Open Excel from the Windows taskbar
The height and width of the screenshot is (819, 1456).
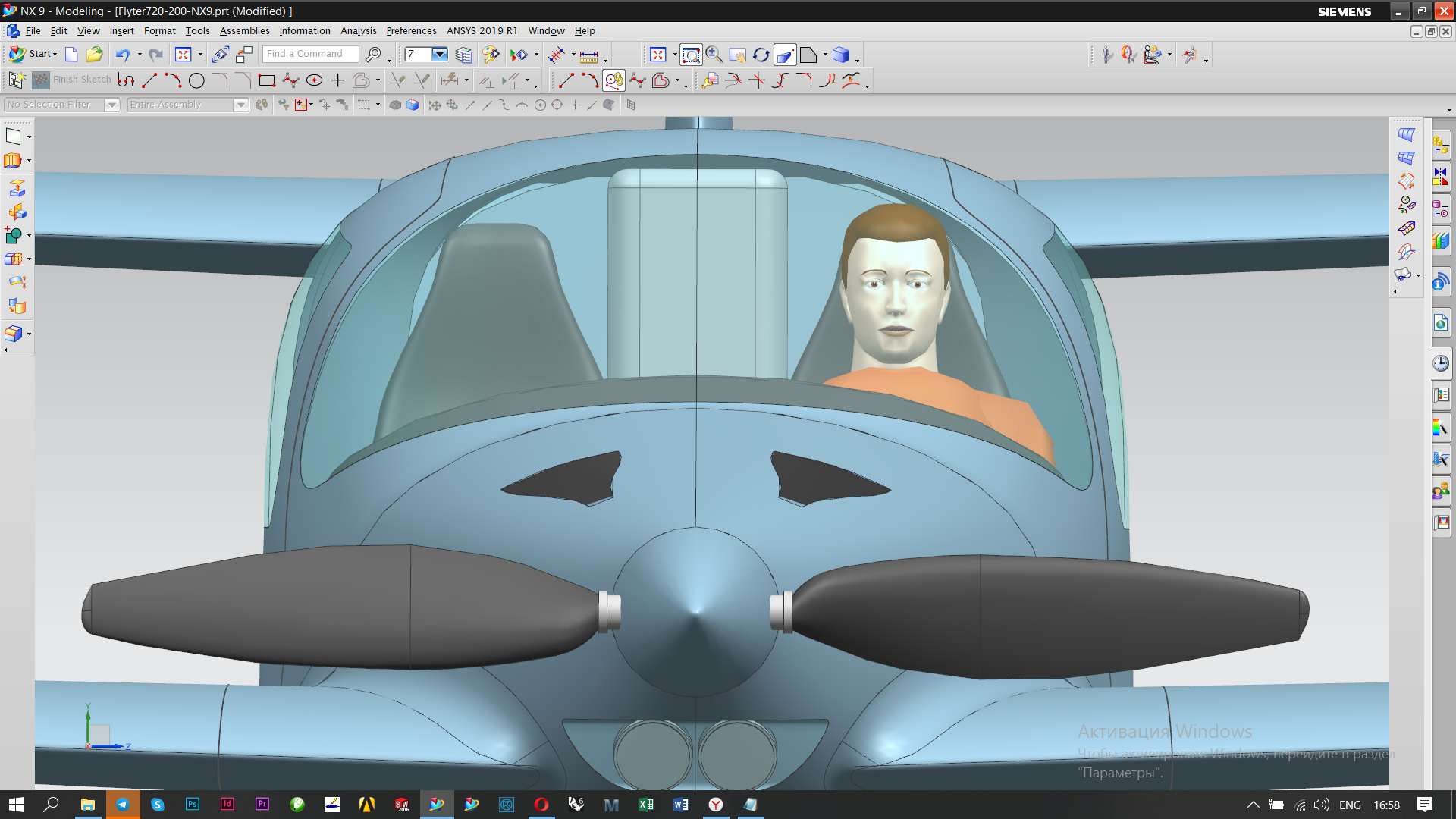646,805
